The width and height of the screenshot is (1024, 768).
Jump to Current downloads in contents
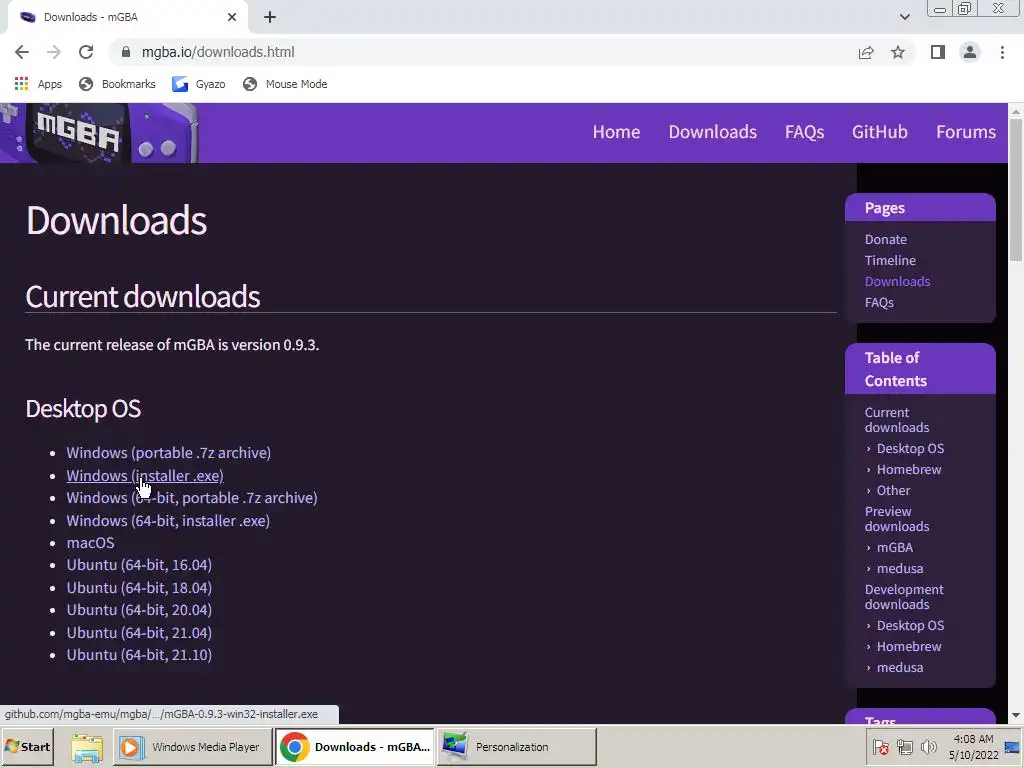[x=897, y=420]
